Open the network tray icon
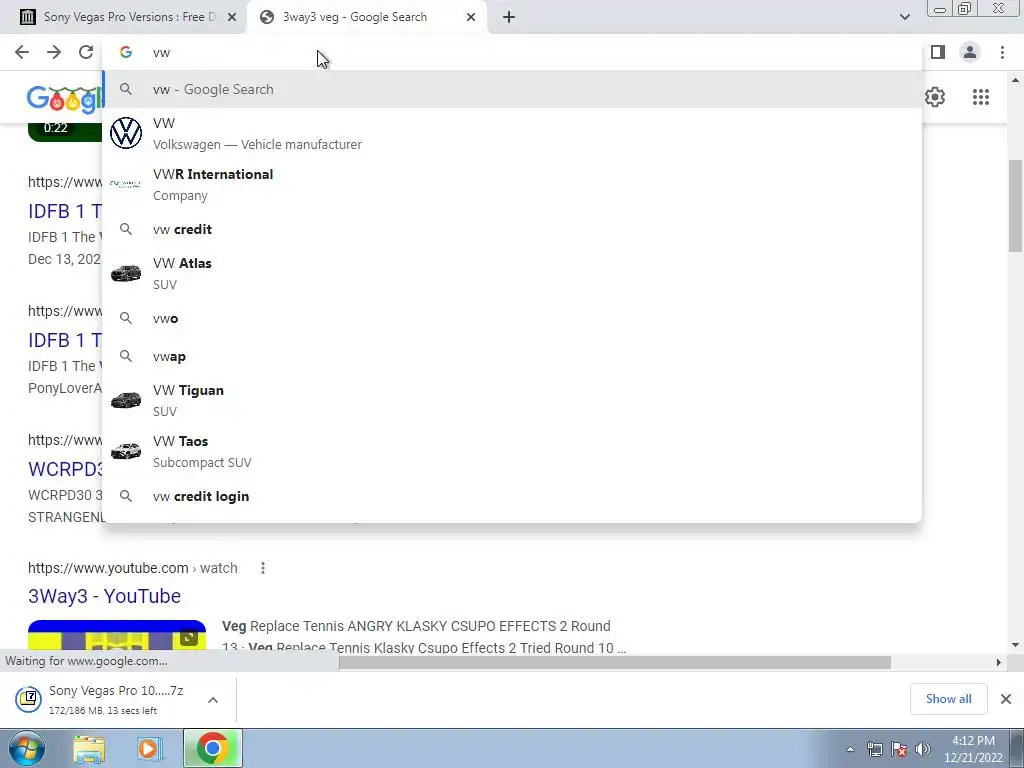Screen dimensions: 1024x768 click(874, 750)
